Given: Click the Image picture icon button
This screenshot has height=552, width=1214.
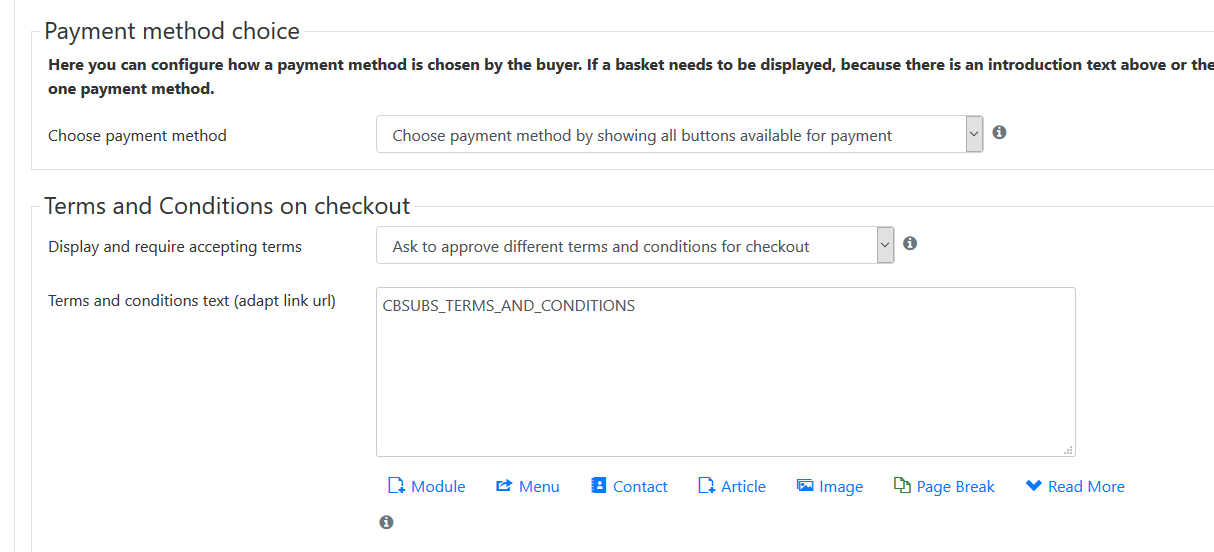Looking at the screenshot, I should (x=805, y=486).
